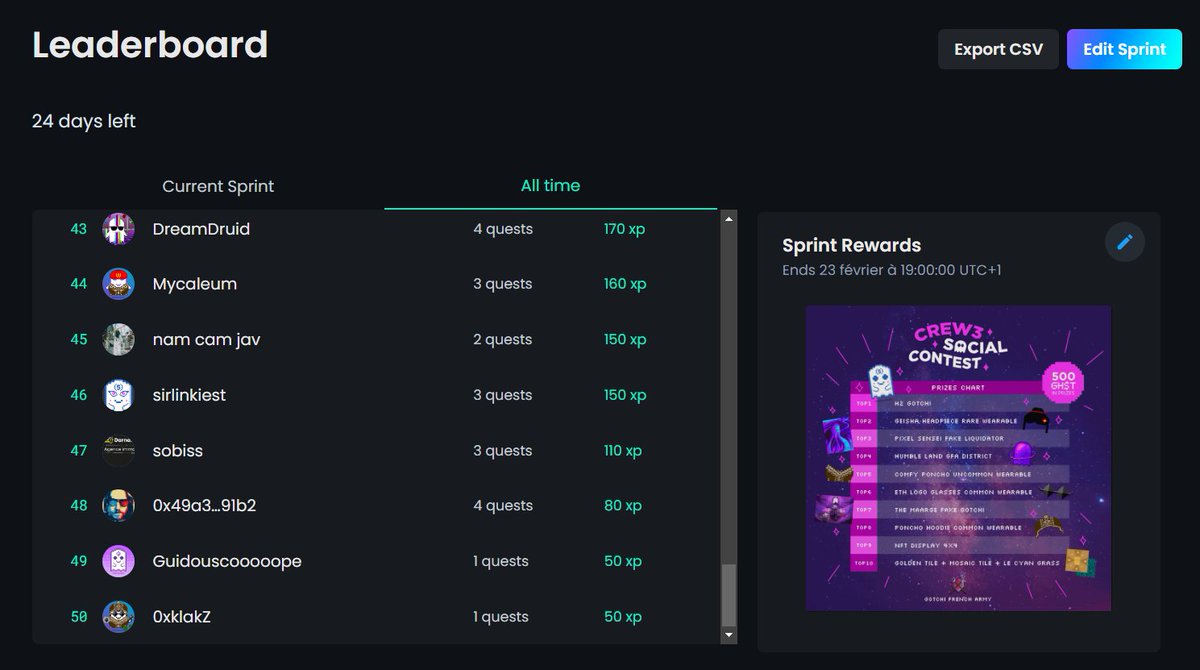Click Mycaleum's 160 xp score
Screen dimensions: 1200x670
point(625,284)
